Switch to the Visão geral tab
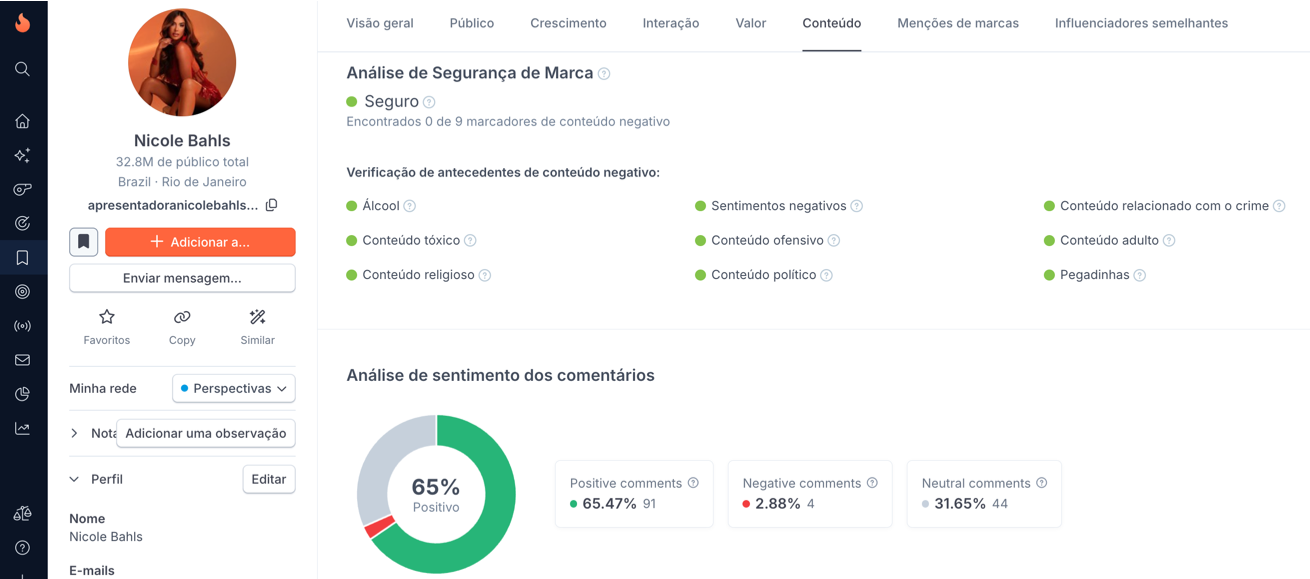Screen dimensions: 1310x579 coord(380,23)
